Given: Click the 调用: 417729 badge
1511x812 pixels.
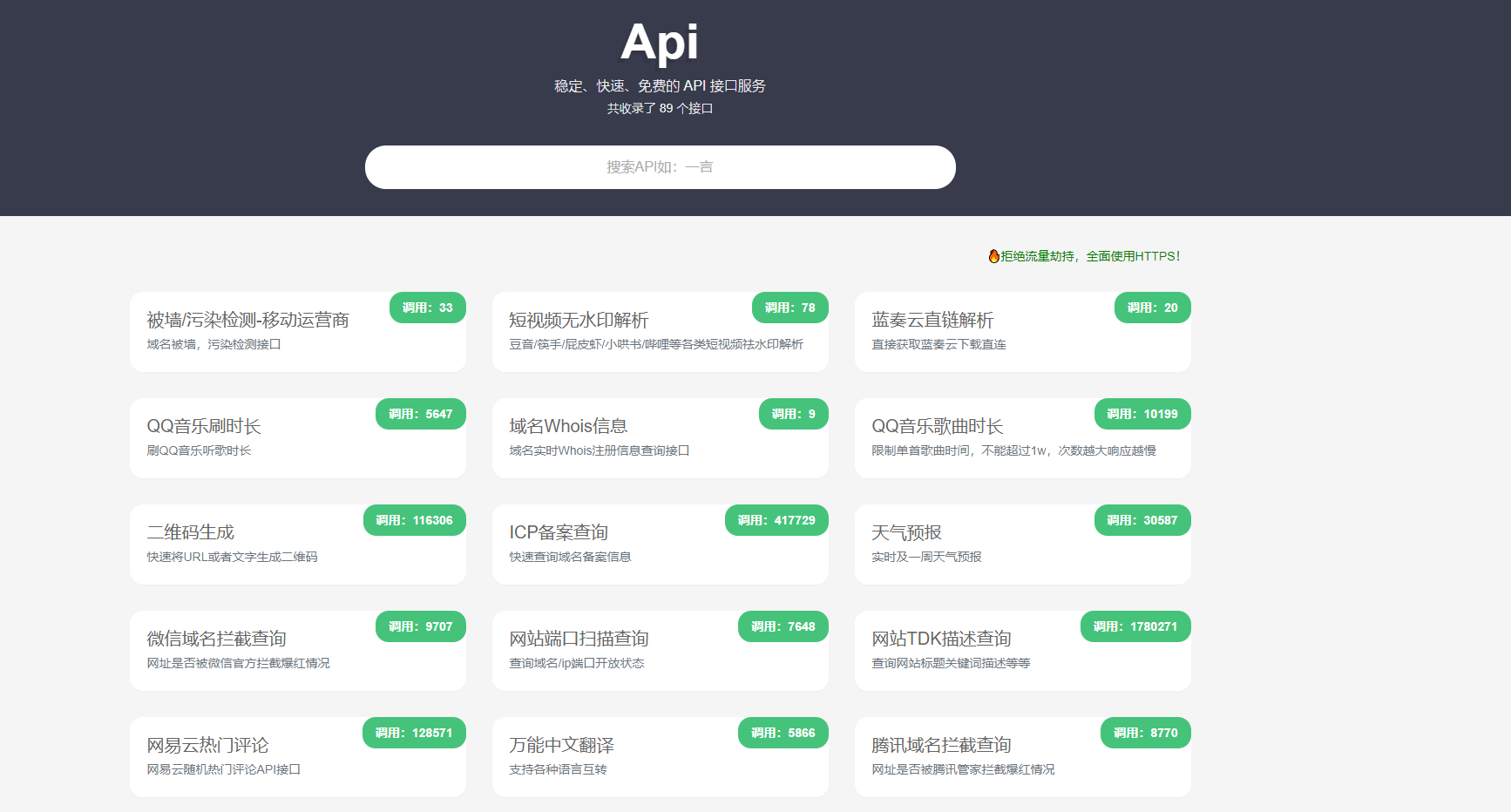Looking at the screenshot, I should click(776, 520).
